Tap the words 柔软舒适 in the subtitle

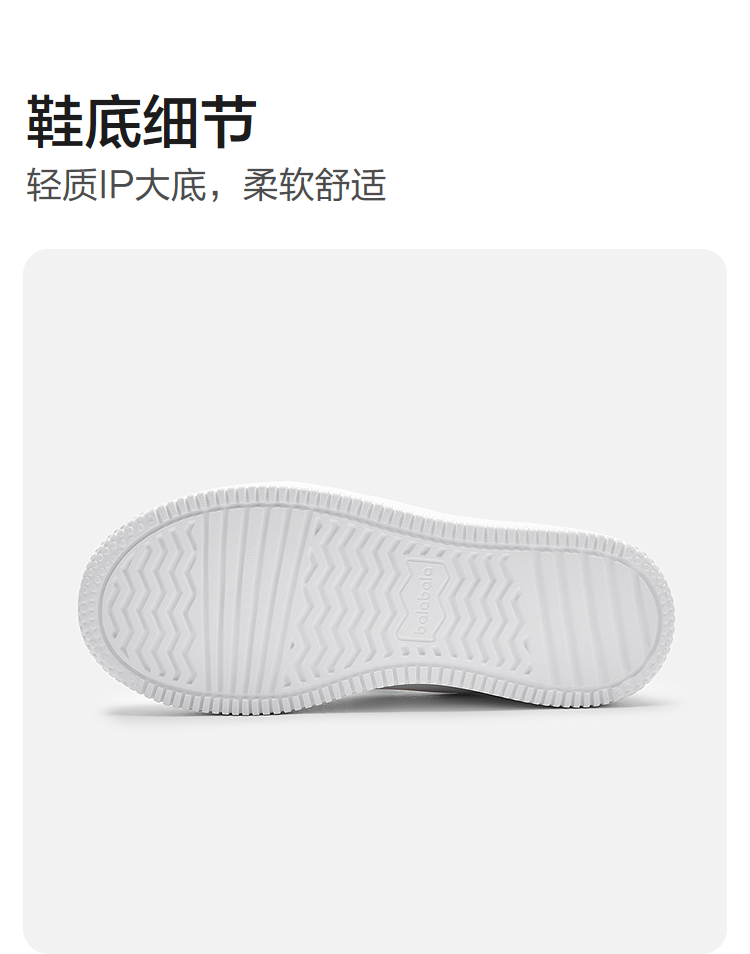[315, 185]
